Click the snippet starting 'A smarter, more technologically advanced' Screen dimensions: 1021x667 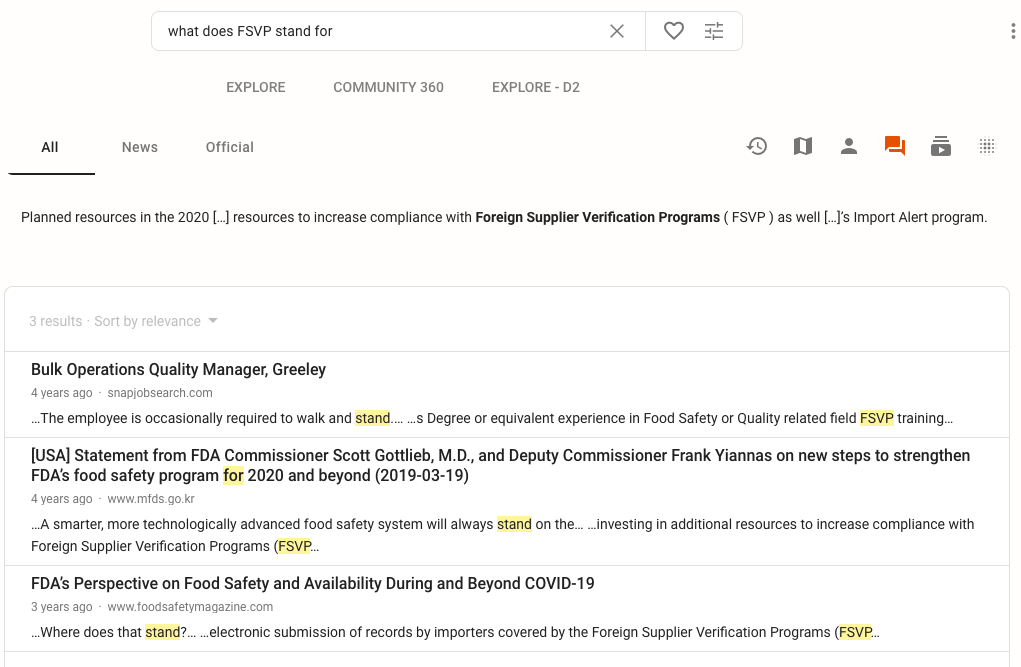click(503, 535)
